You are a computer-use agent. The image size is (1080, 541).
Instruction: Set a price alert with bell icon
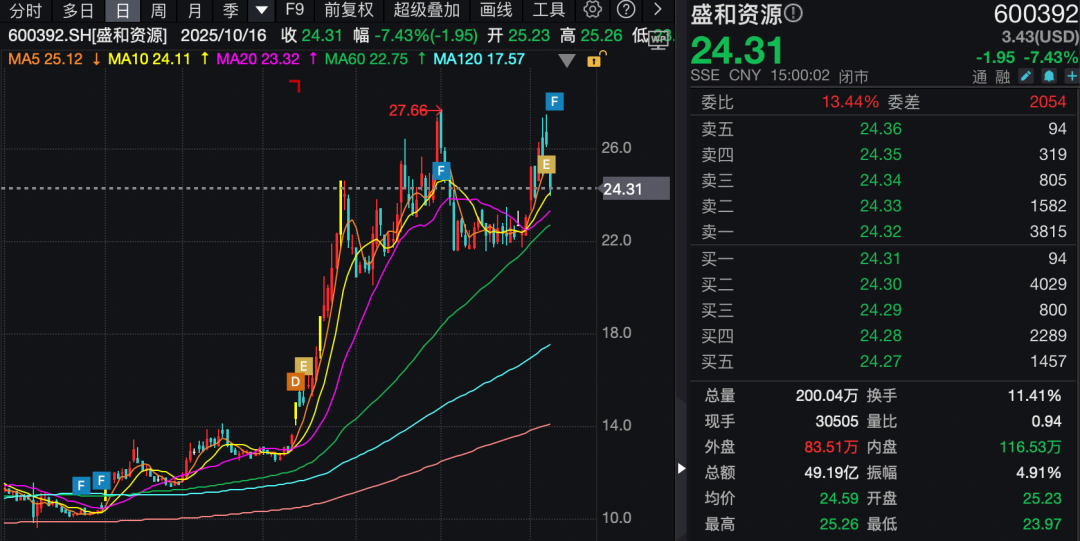pos(1049,76)
